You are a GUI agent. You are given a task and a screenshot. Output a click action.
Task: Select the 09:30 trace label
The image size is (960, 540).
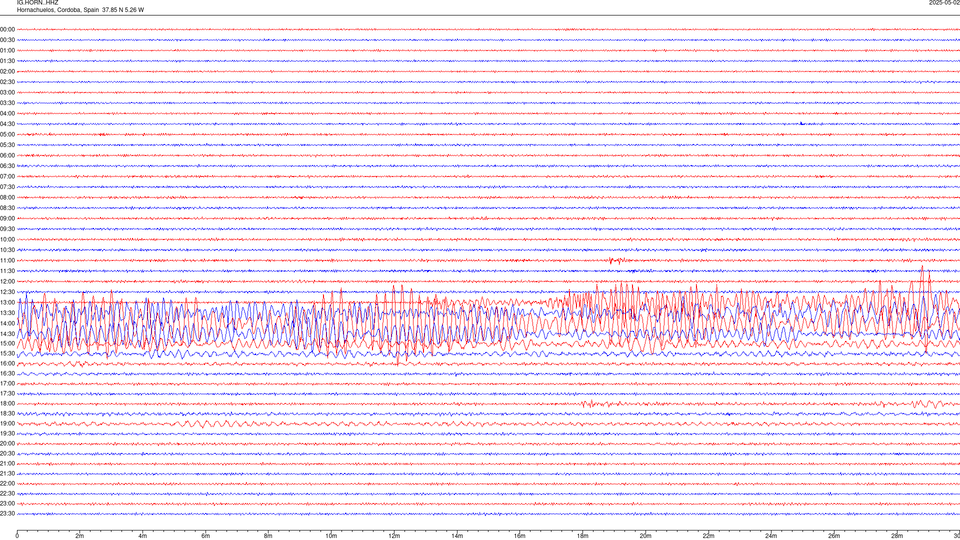pos(7,229)
